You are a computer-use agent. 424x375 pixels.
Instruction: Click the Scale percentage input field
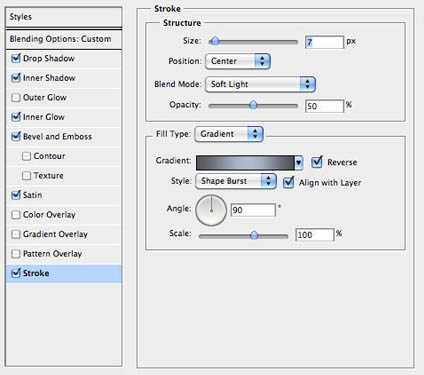click(x=315, y=235)
